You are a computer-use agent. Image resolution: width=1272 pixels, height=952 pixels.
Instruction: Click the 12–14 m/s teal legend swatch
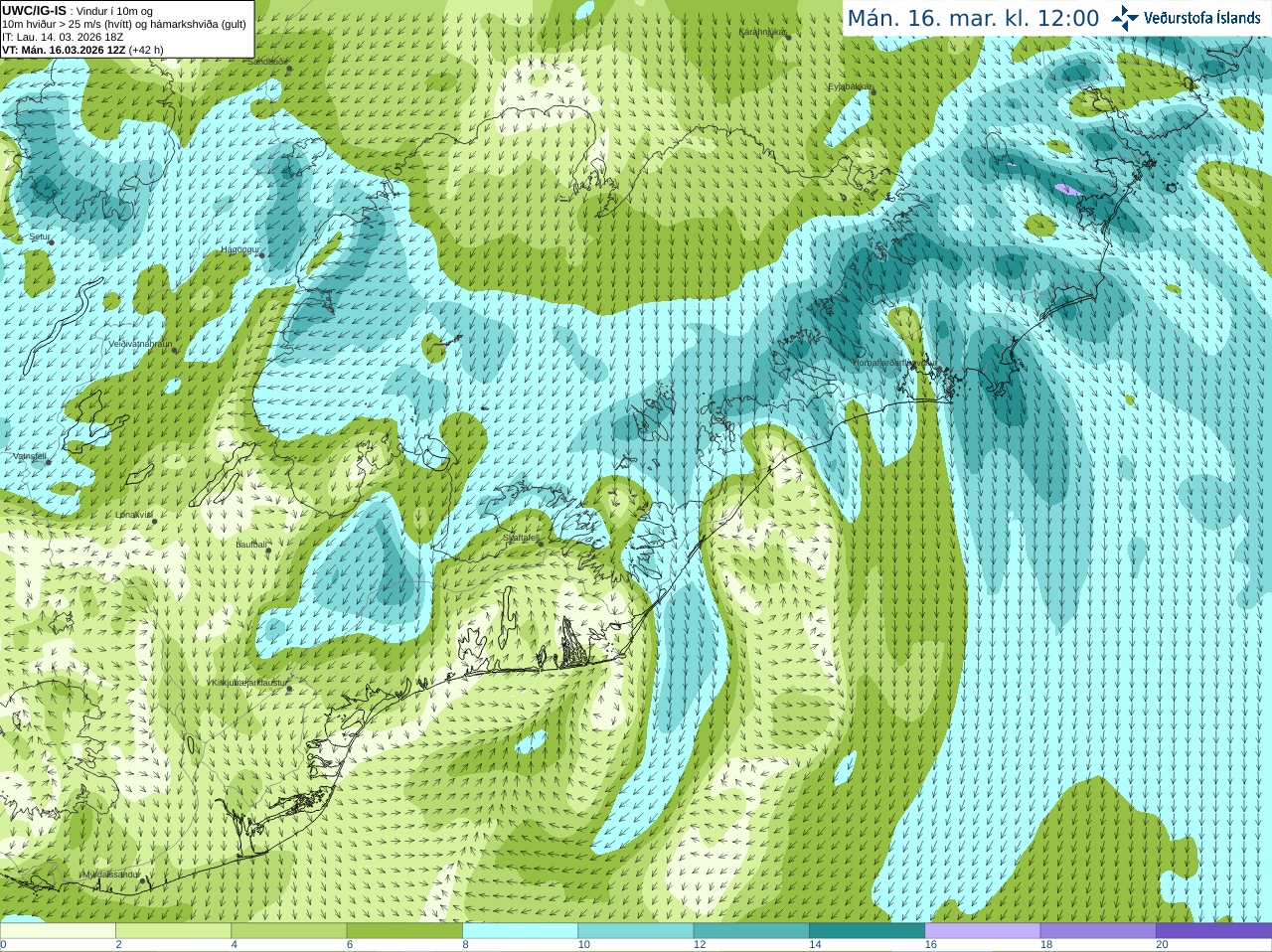(751, 931)
